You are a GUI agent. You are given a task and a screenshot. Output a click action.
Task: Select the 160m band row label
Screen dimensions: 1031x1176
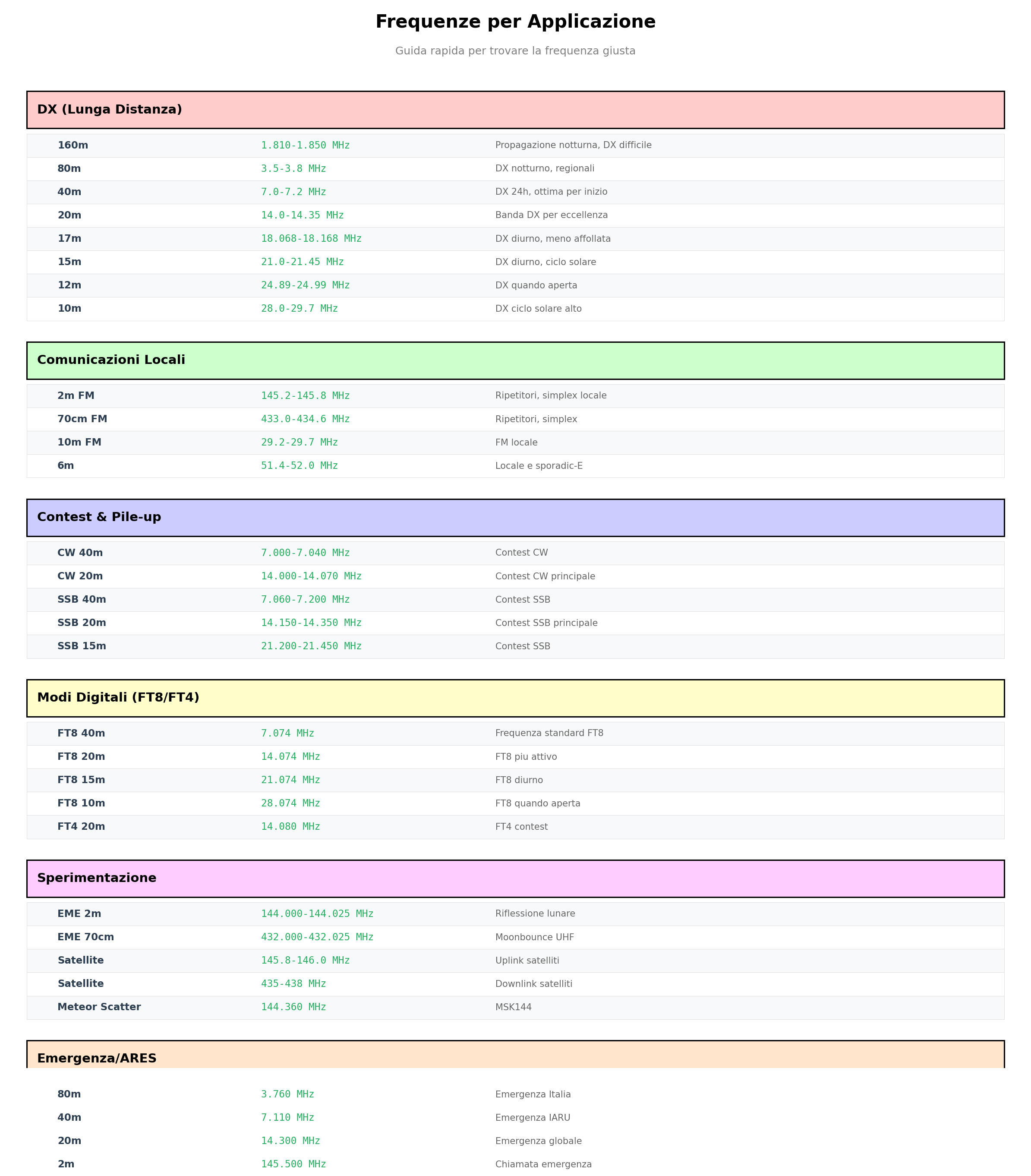pyautogui.click(x=73, y=145)
